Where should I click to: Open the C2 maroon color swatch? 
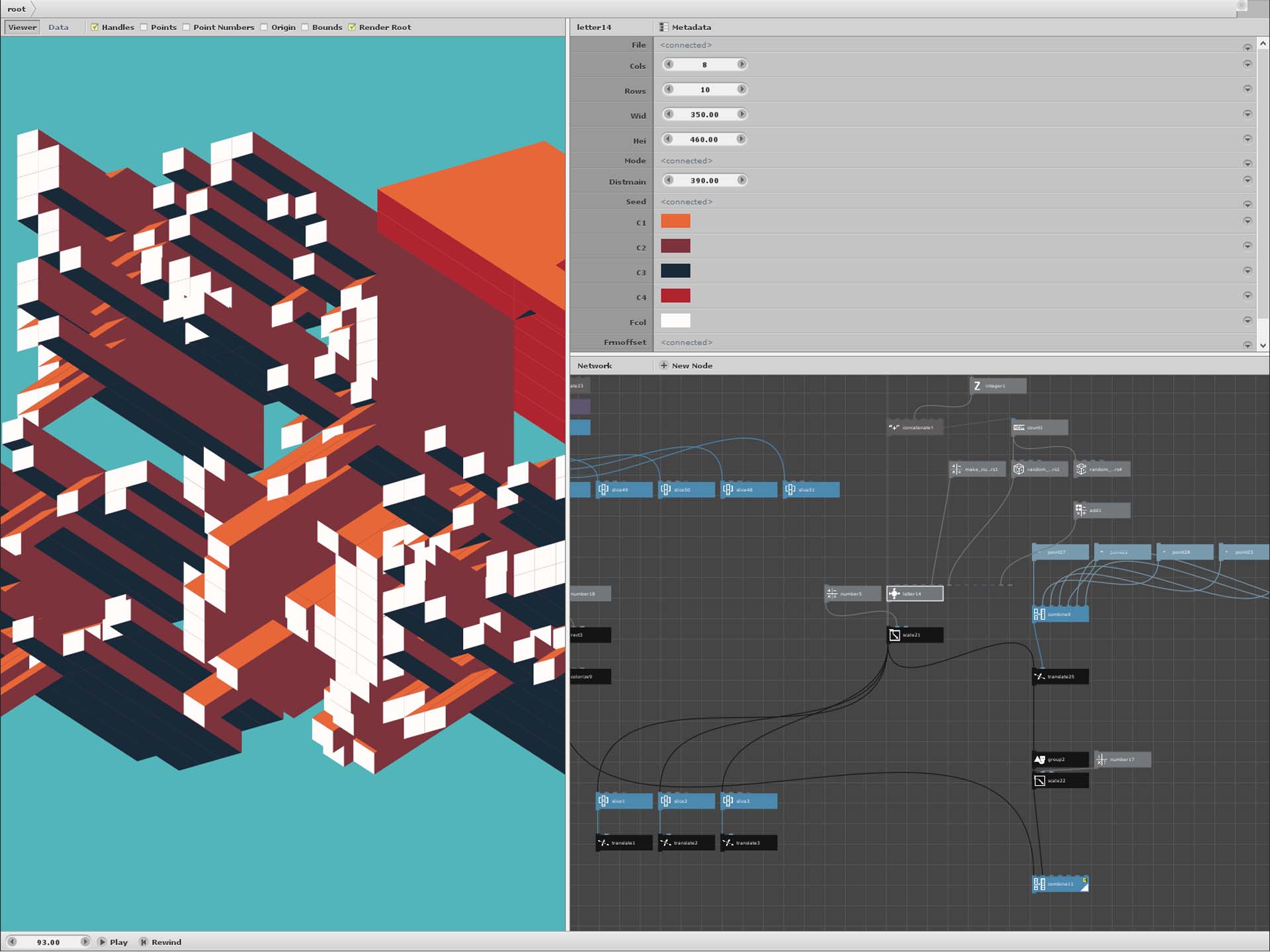[675, 247]
